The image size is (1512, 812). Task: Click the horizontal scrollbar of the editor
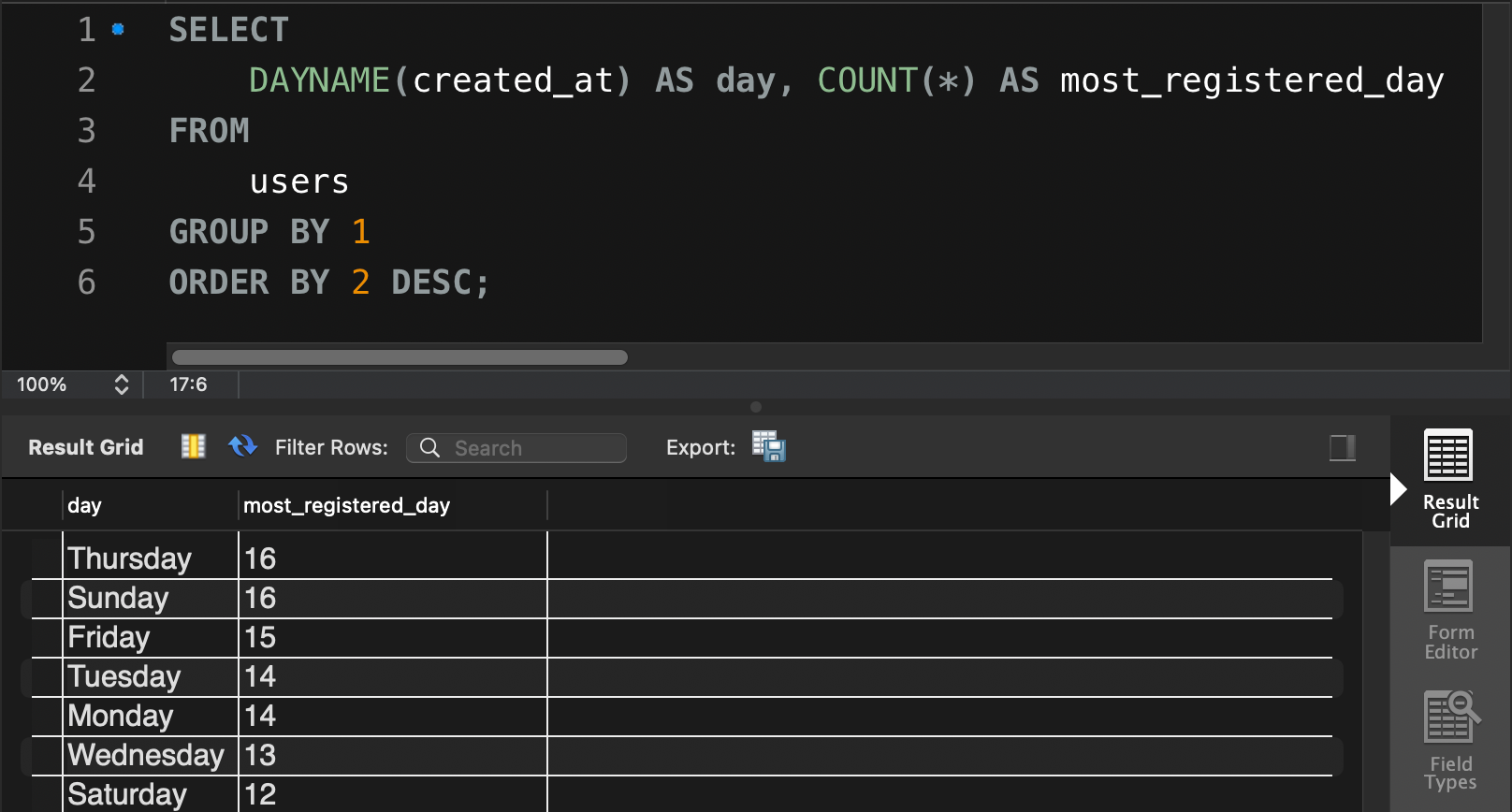[x=400, y=357]
